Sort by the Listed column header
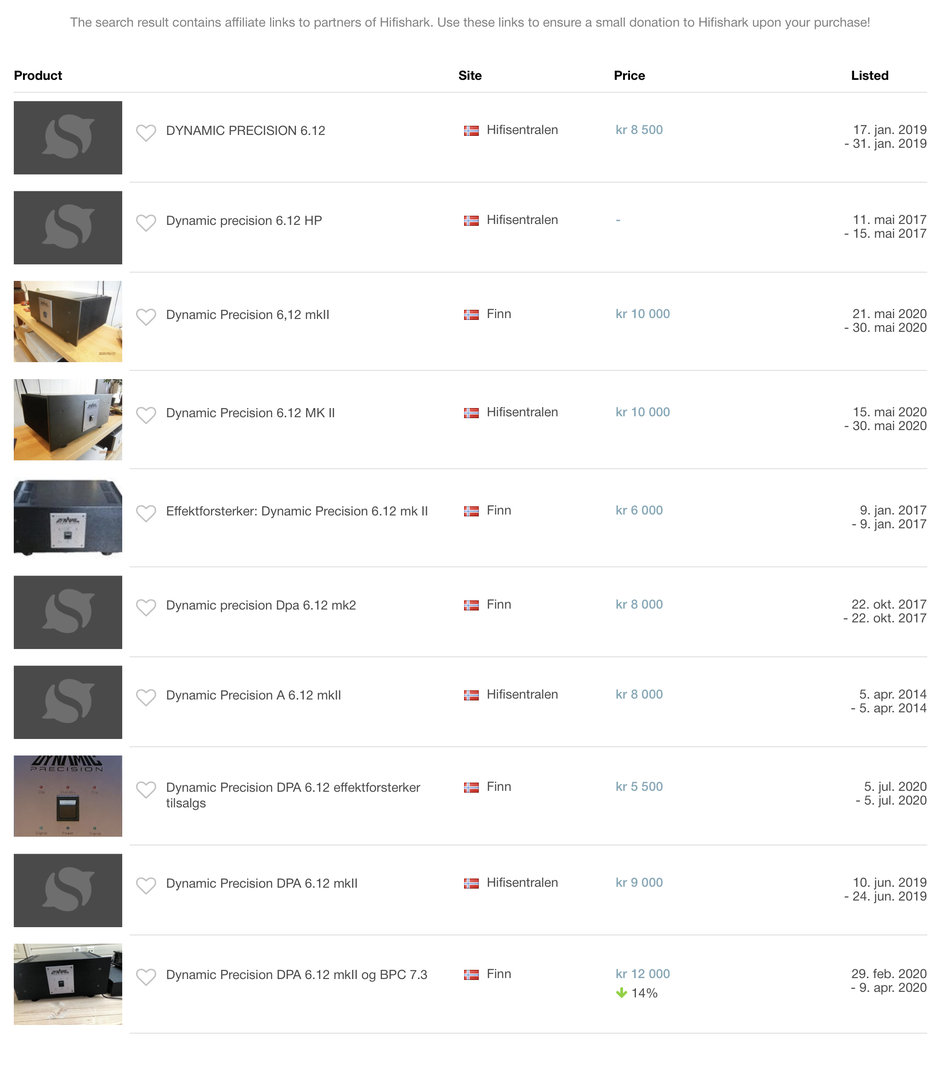Image resolution: width=941 pixels, height=1080 pixels. (869, 76)
